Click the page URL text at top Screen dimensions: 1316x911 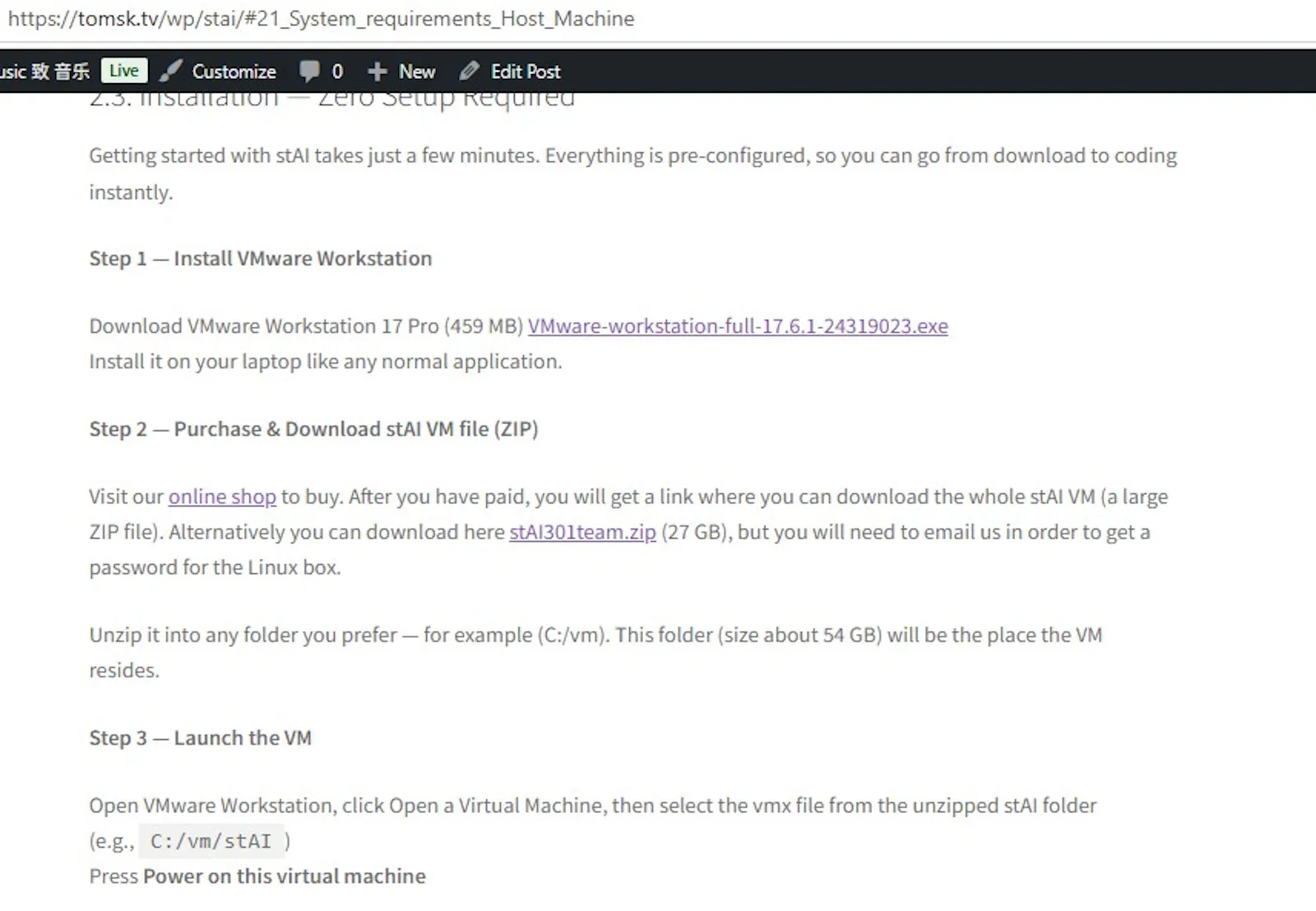click(321, 18)
